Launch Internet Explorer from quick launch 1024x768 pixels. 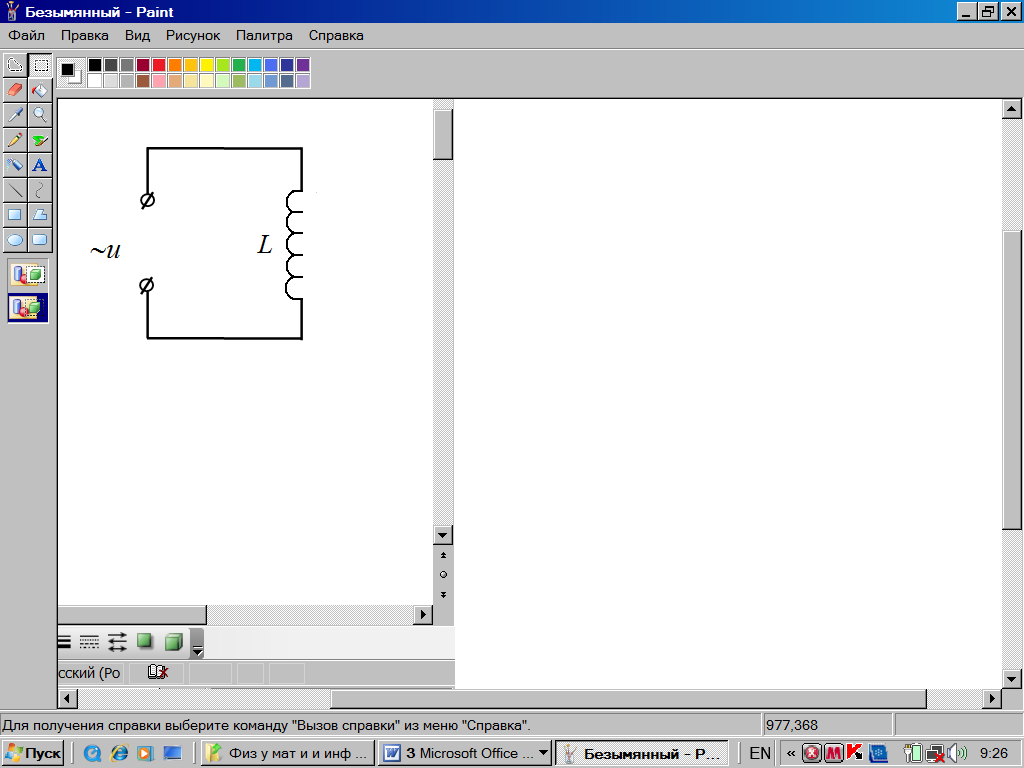point(119,754)
